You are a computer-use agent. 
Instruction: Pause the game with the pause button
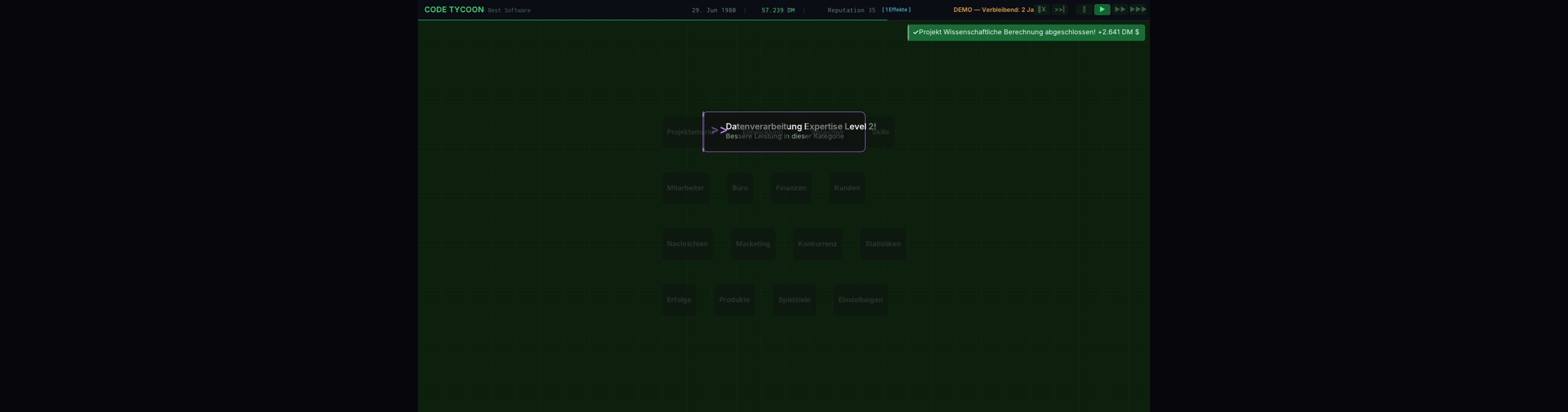pyautogui.click(x=1083, y=10)
